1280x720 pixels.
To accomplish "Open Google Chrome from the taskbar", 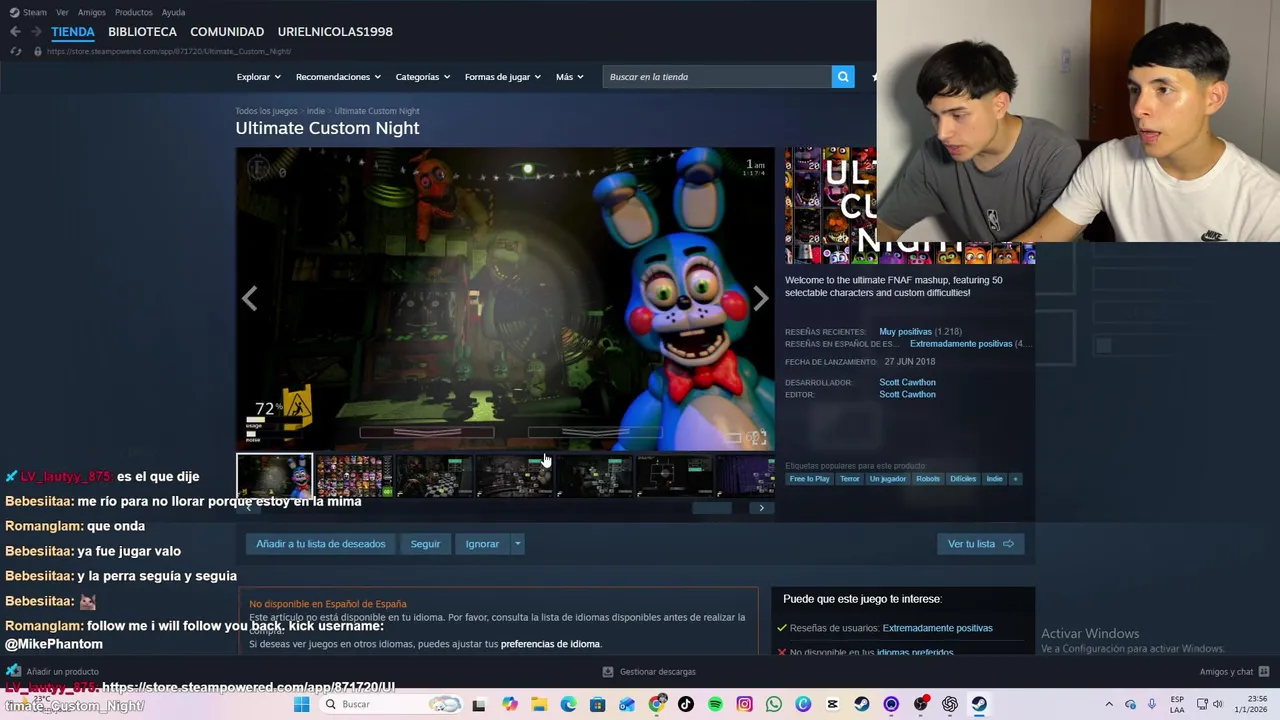I will 657,704.
